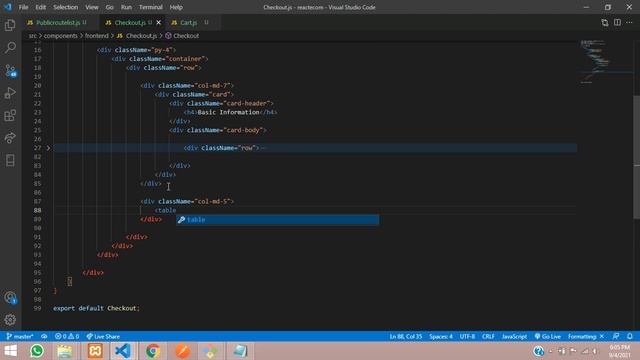Click the editor vertical scrollbar
Viewport: 640px width, 360px height.
tap(636, 157)
